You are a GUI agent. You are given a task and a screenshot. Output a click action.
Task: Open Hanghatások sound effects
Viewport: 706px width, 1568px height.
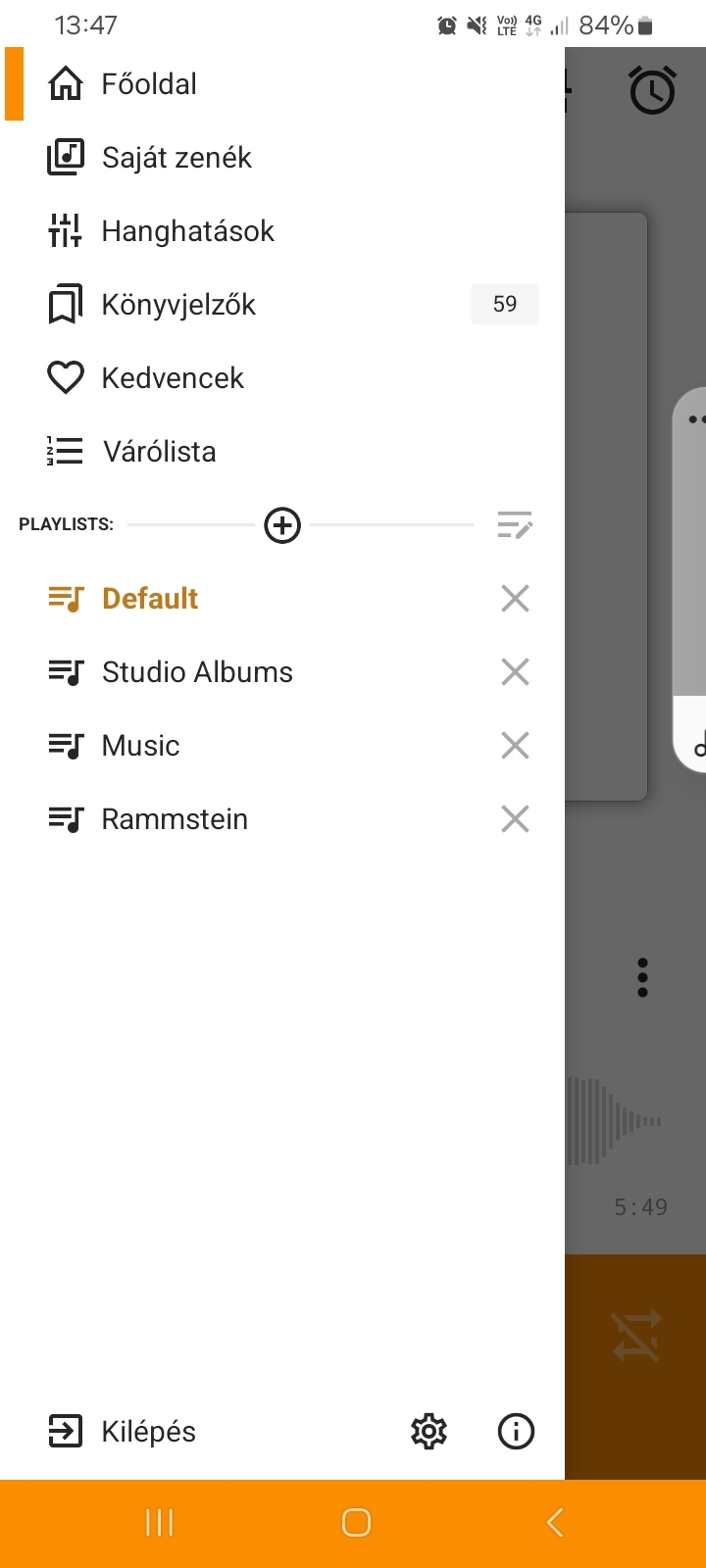click(187, 231)
